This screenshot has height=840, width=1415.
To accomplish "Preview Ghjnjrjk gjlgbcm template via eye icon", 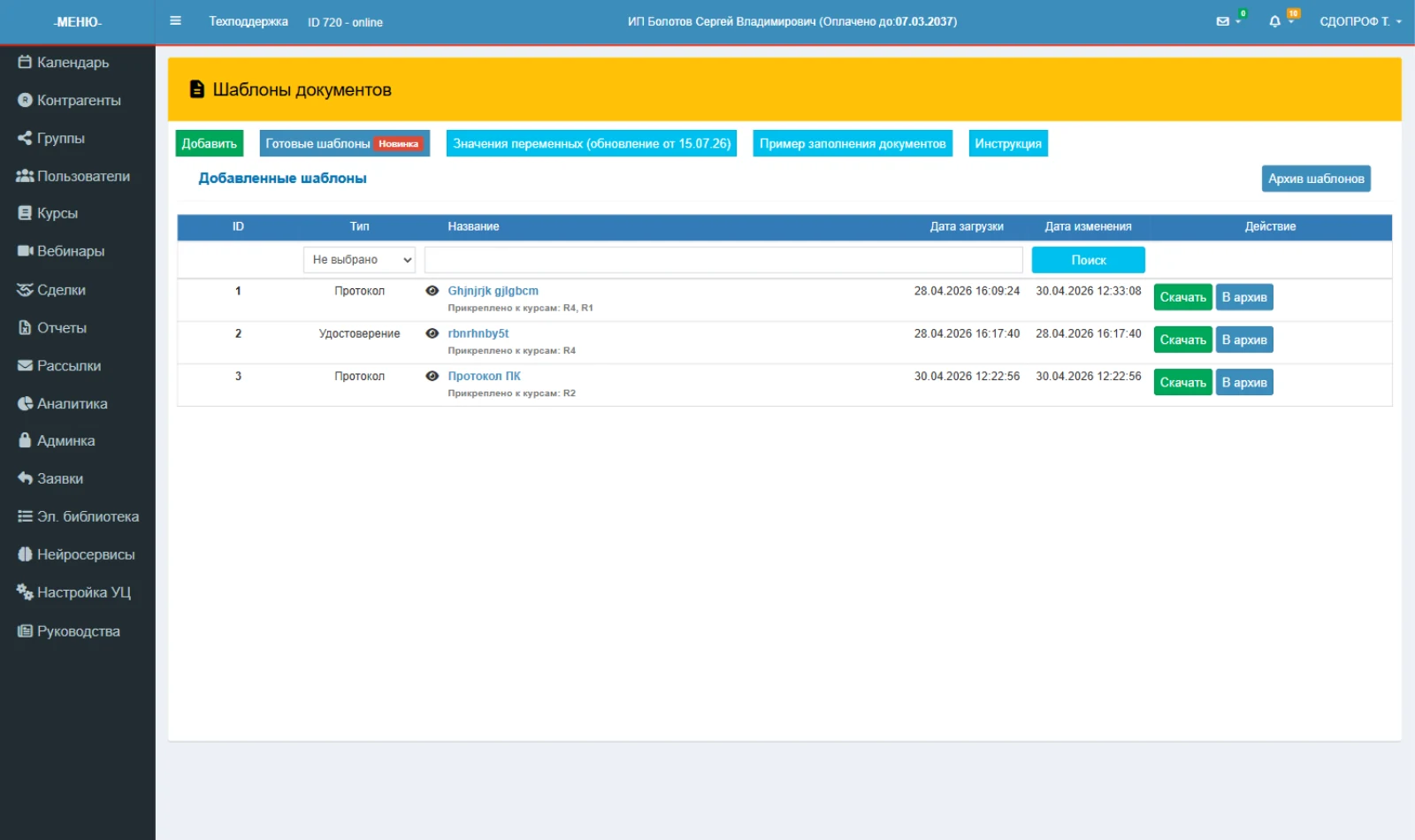I will pos(432,291).
